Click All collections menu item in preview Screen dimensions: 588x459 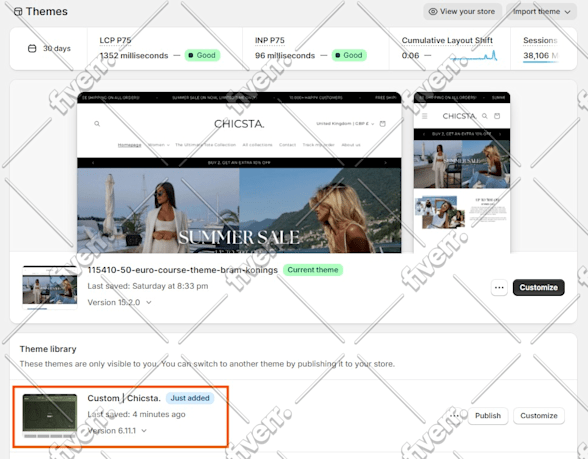[257, 145]
